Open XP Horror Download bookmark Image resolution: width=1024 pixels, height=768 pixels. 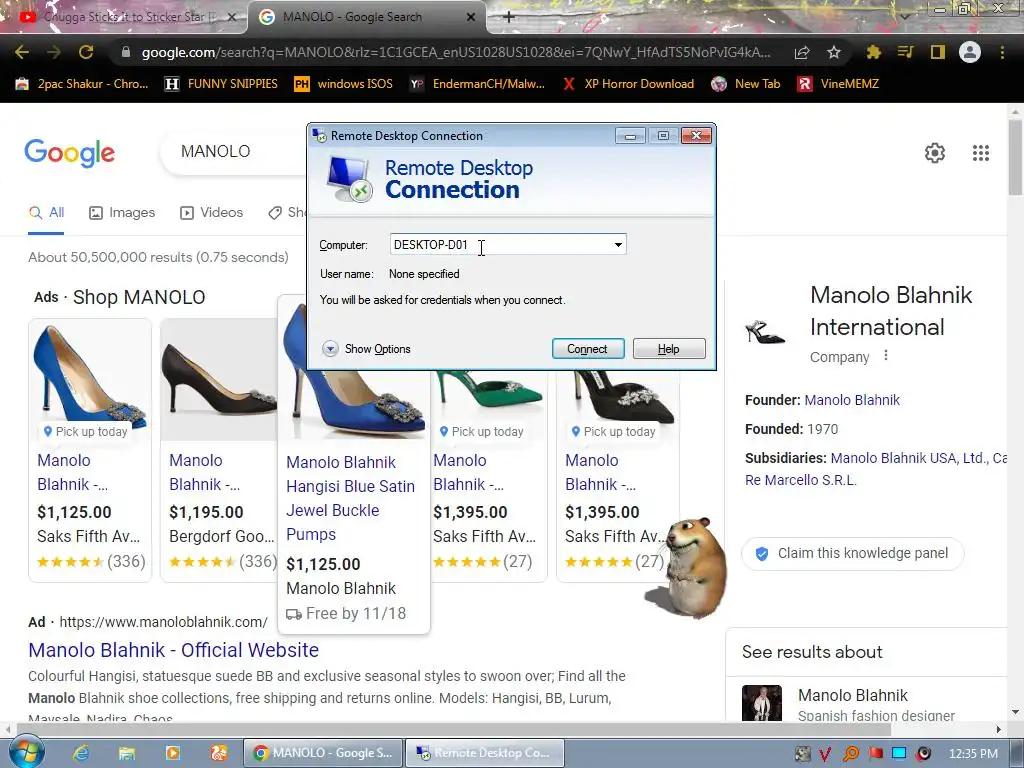coord(628,84)
